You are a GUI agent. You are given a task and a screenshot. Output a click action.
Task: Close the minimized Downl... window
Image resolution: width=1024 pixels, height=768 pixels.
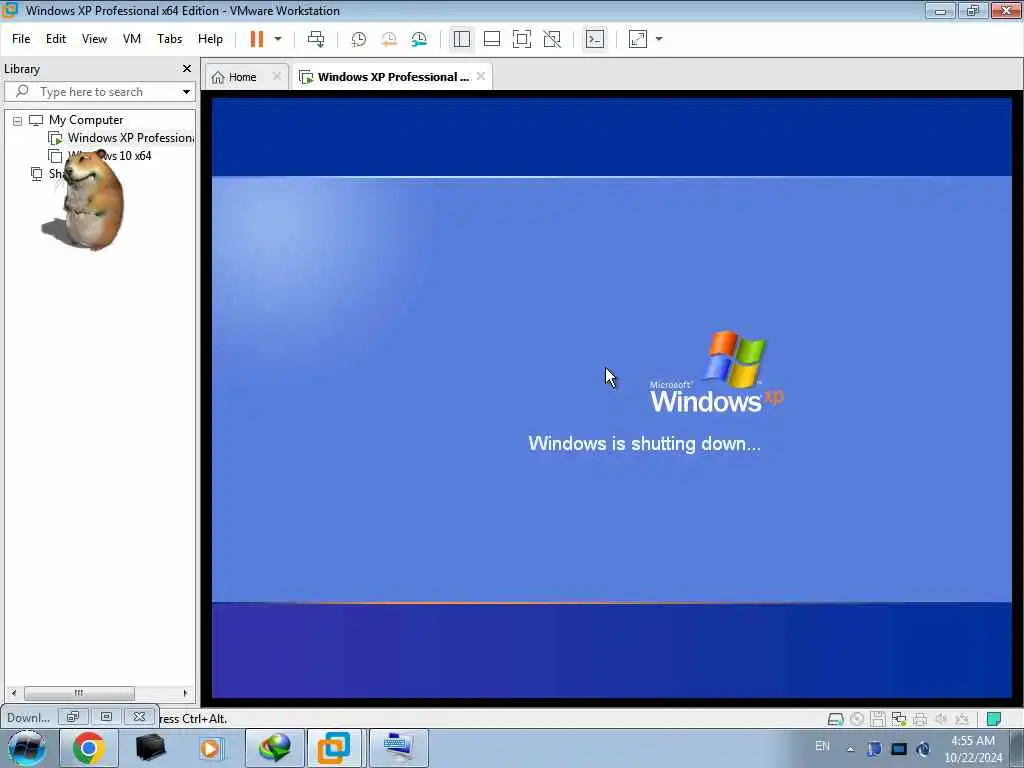(x=139, y=717)
